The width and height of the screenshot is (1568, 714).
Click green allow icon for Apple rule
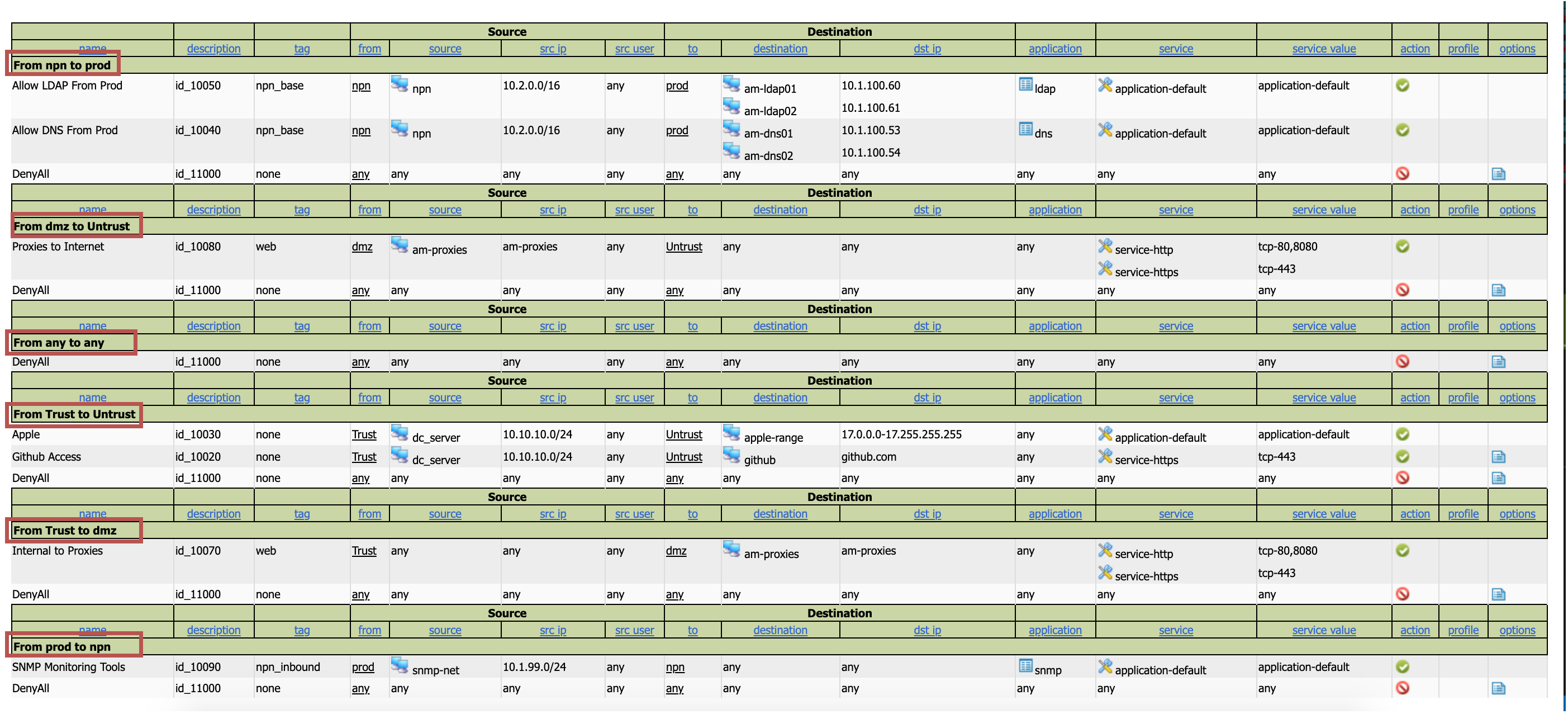[x=1403, y=434]
